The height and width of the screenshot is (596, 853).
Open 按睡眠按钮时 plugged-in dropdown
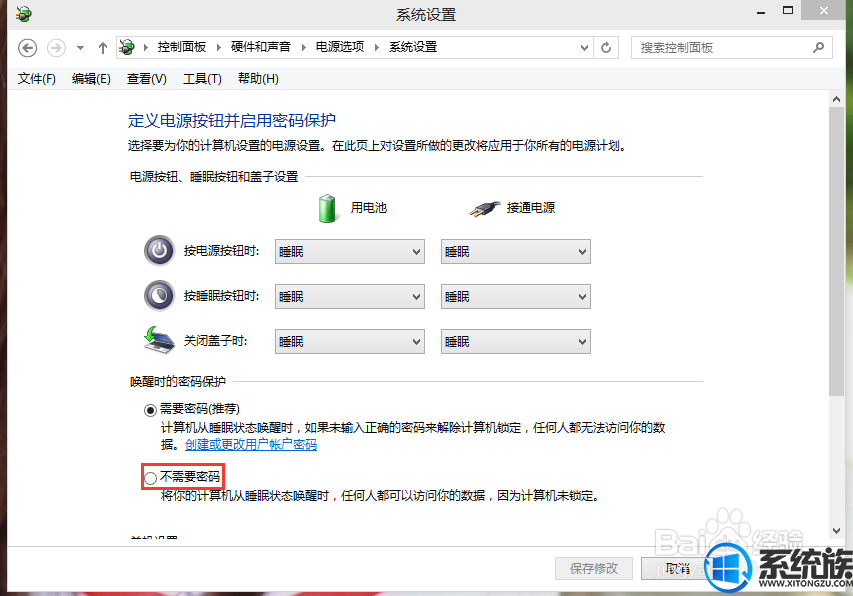516,297
